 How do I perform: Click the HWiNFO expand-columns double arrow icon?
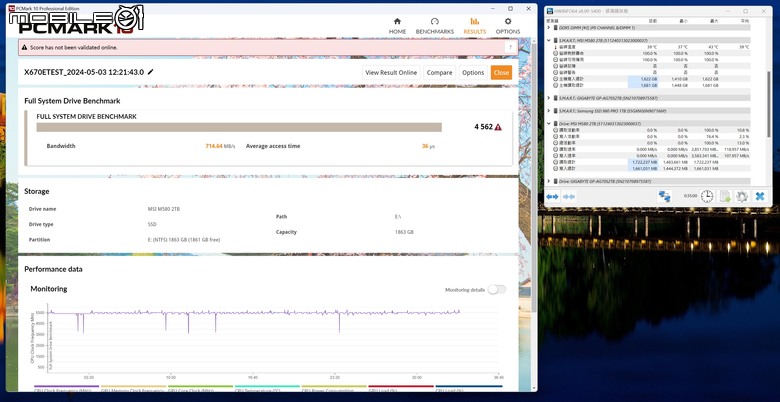(x=553, y=197)
